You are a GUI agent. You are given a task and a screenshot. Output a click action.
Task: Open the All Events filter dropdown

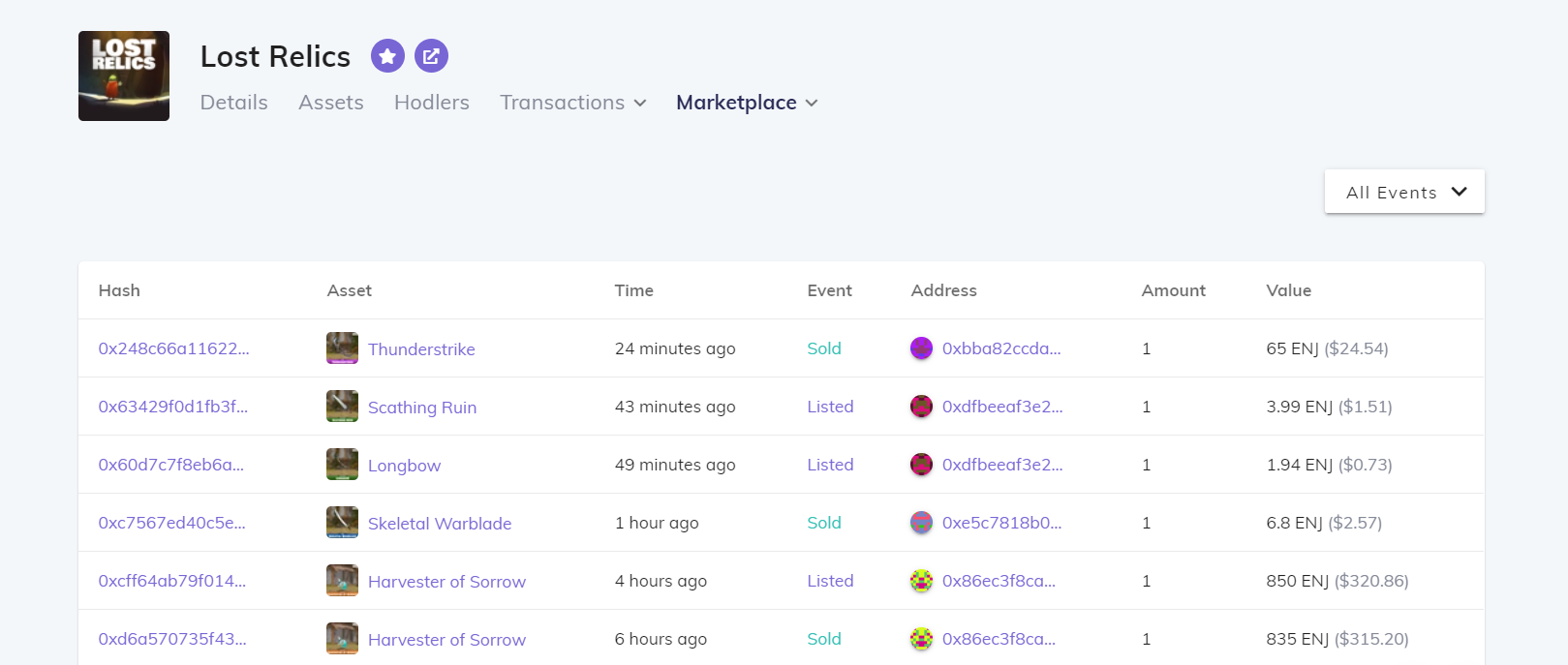(x=1404, y=192)
